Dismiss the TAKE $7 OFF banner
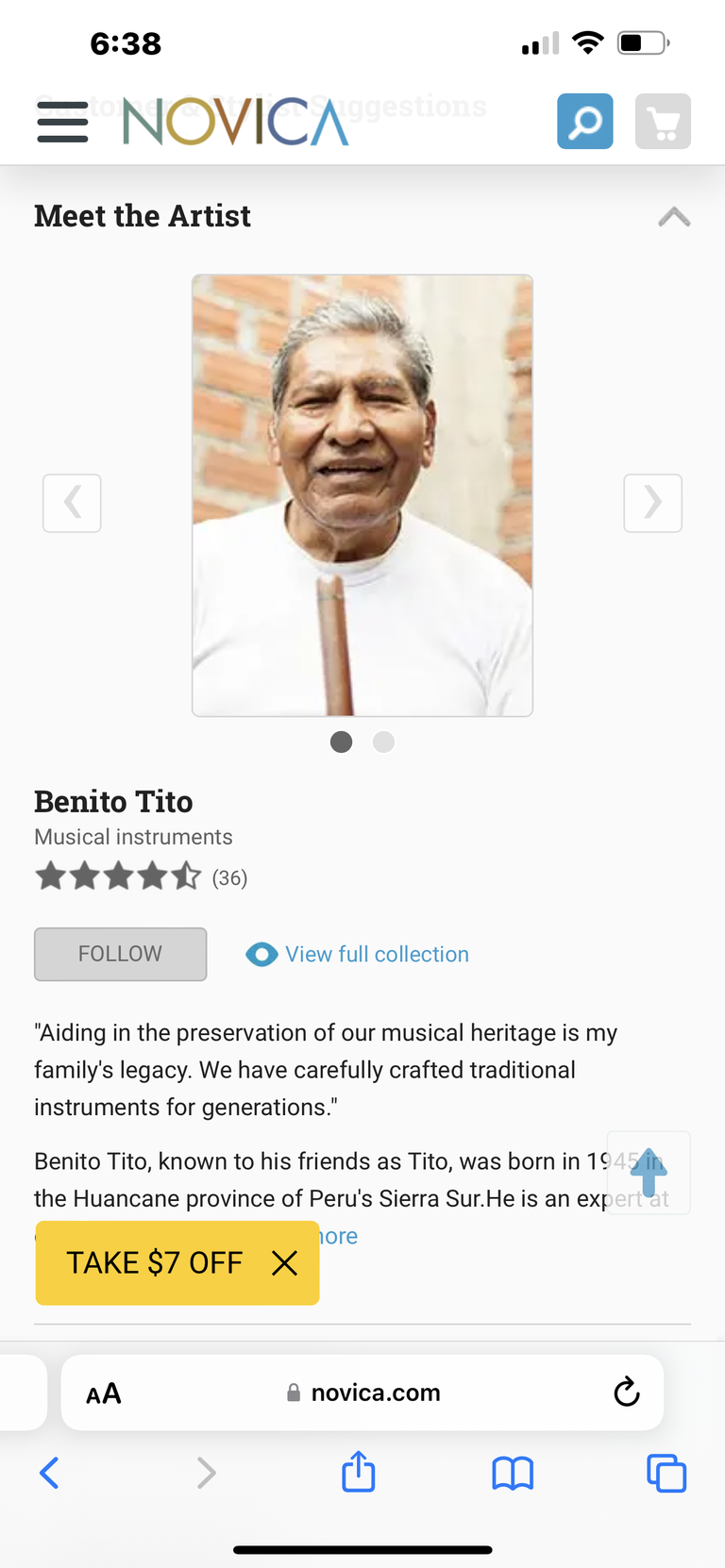This screenshot has width=725, height=1568. 284,1262
